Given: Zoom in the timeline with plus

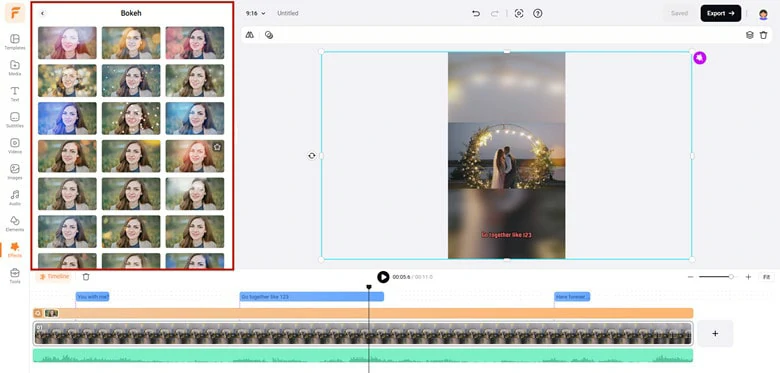Looking at the screenshot, I should [x=748, y=277].
